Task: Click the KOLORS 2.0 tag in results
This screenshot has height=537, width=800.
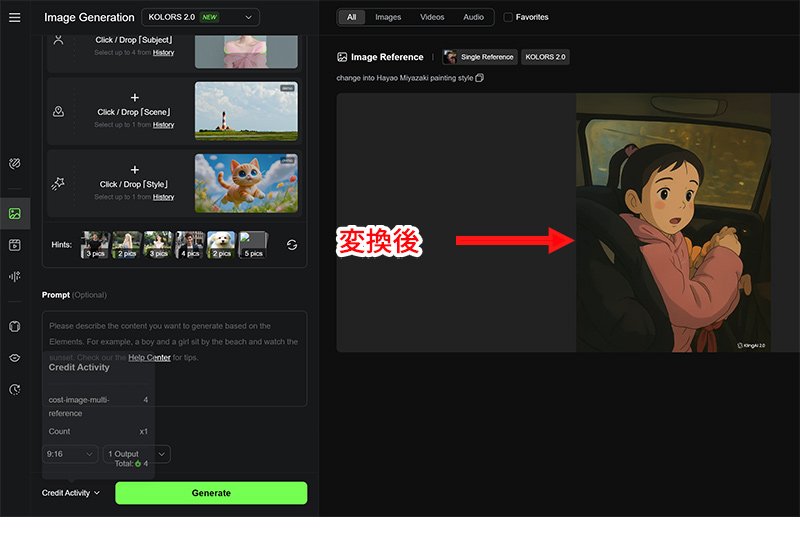Action: pos(545,57)
